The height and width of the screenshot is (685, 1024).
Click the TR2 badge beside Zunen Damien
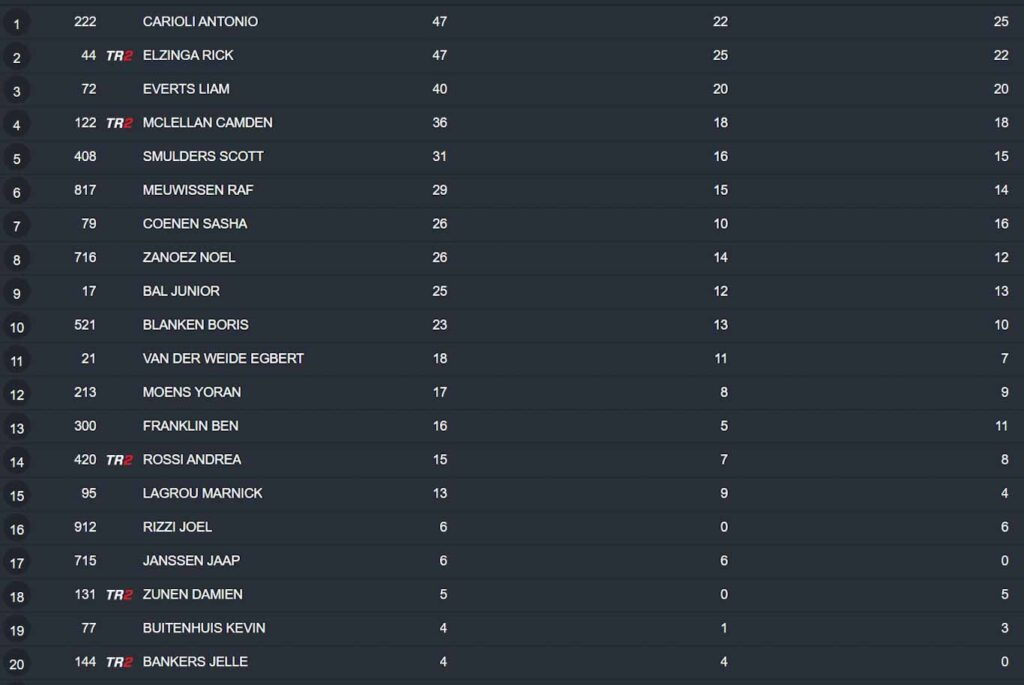tap(119, 595)
